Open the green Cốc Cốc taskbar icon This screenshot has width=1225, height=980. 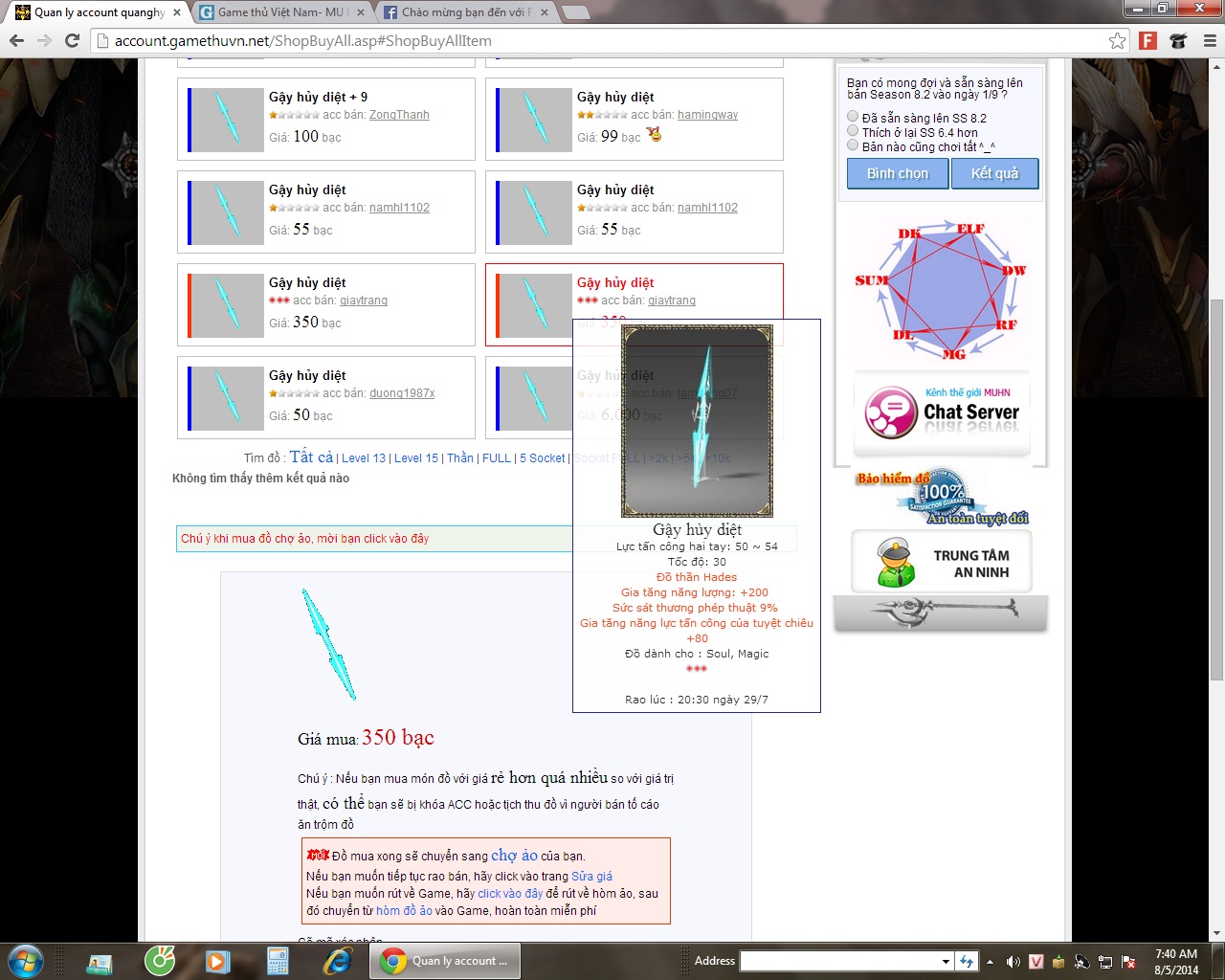click(x=159, y=961)
